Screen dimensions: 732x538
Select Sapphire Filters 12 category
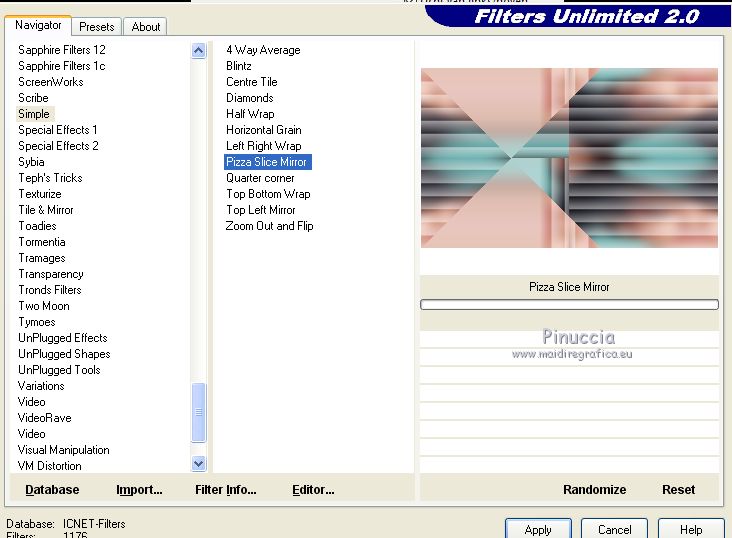62,50
